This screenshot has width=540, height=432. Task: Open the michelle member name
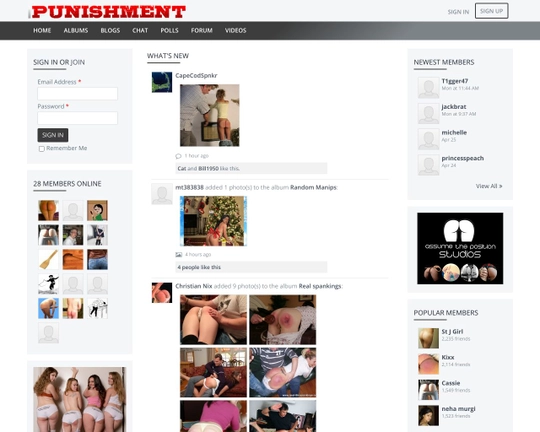pyautogui.click(x=454, y=133)
